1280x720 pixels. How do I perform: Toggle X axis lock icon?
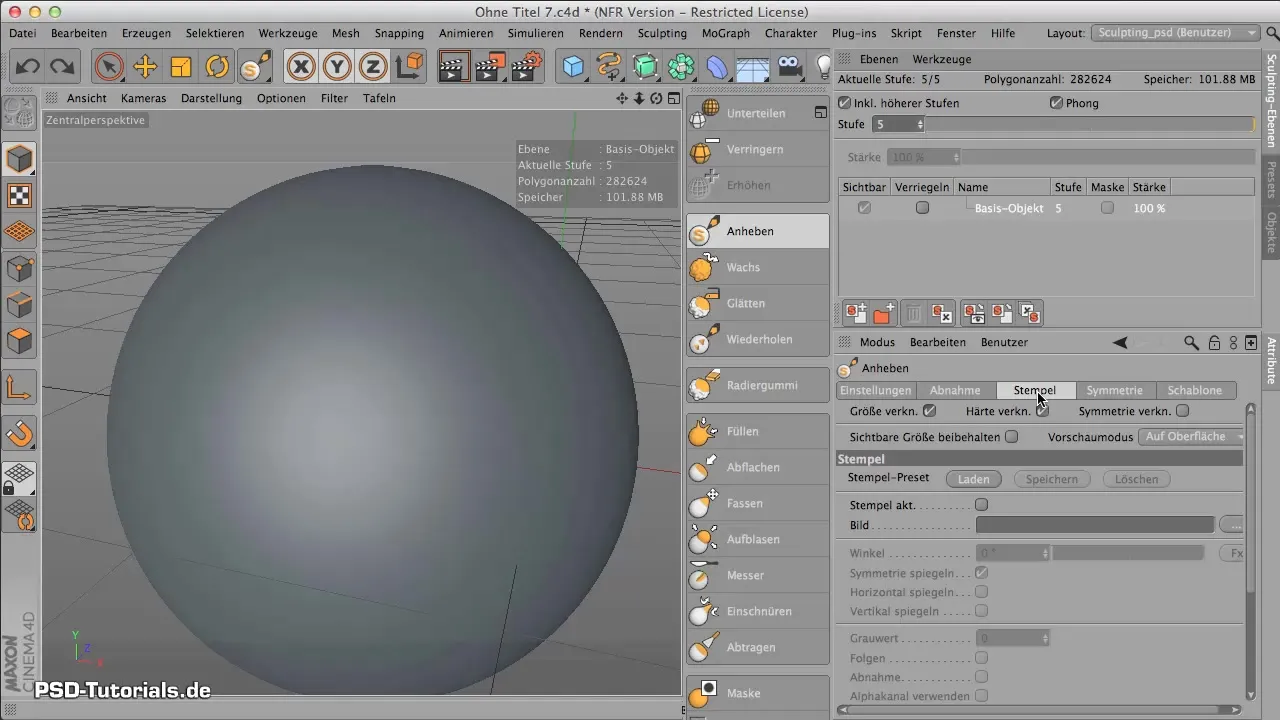(301, 67)
